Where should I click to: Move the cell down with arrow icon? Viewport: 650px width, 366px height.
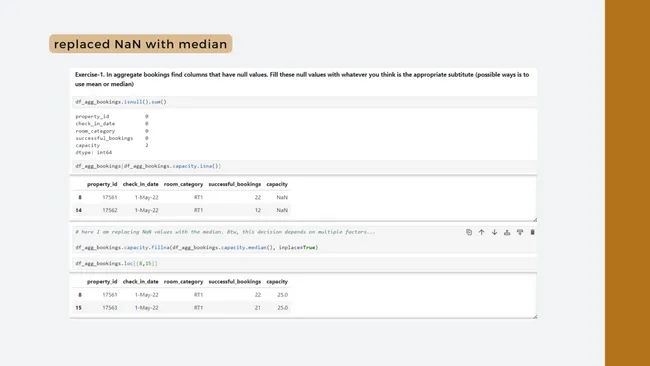click(x=494, y=232)
